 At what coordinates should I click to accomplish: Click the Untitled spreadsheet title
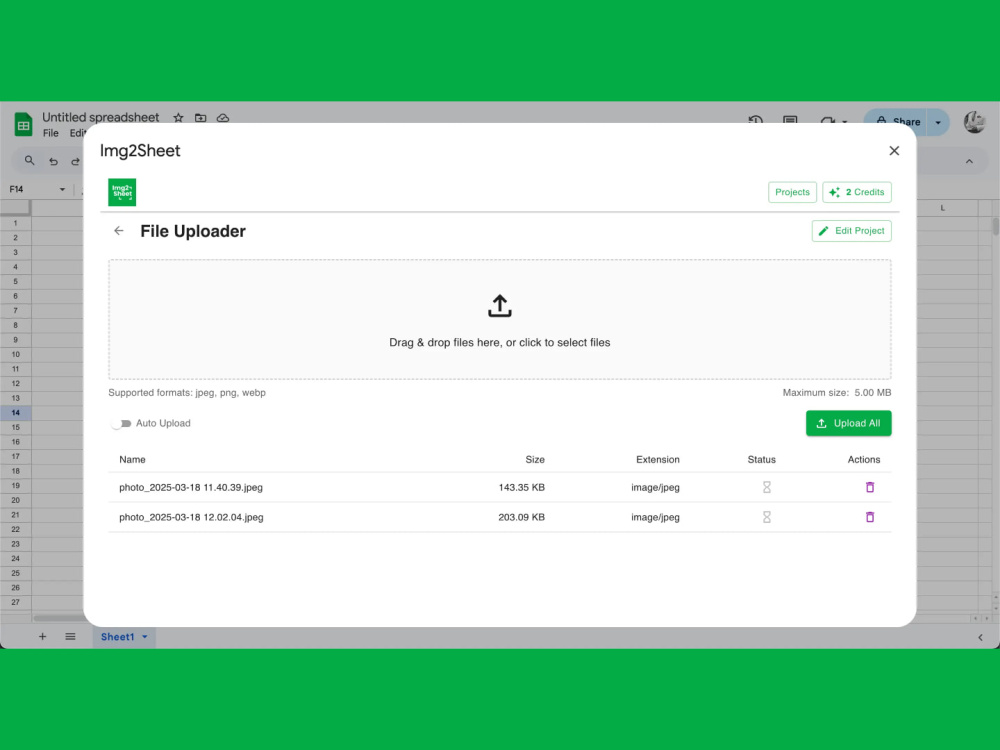101,117
